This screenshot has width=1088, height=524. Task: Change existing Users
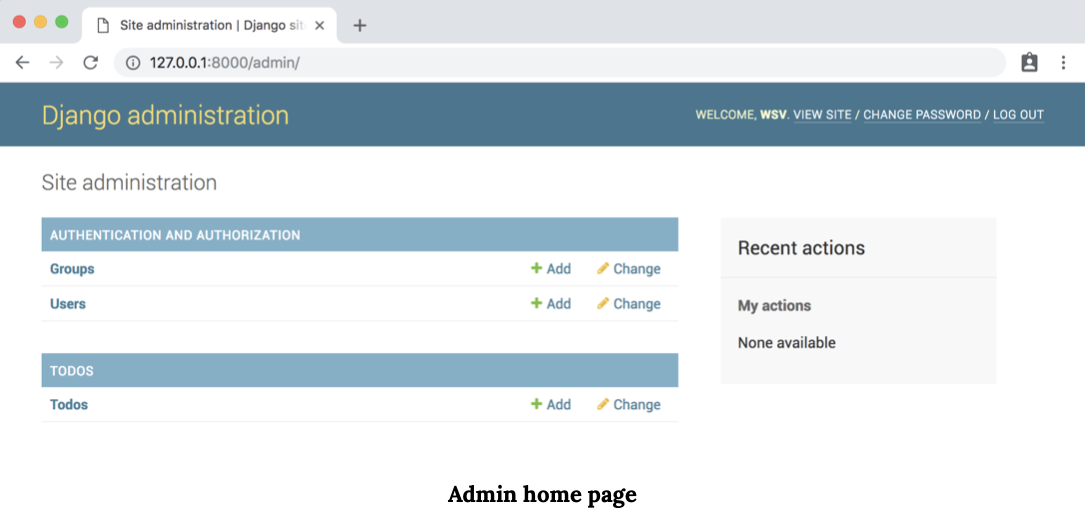pos(629,303)
